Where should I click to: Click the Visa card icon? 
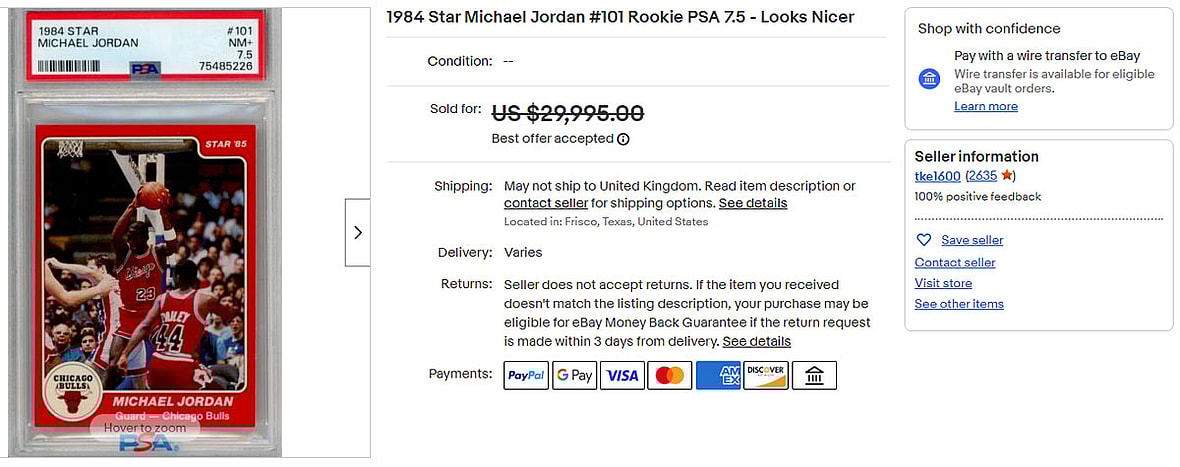[x=622, y=375]
